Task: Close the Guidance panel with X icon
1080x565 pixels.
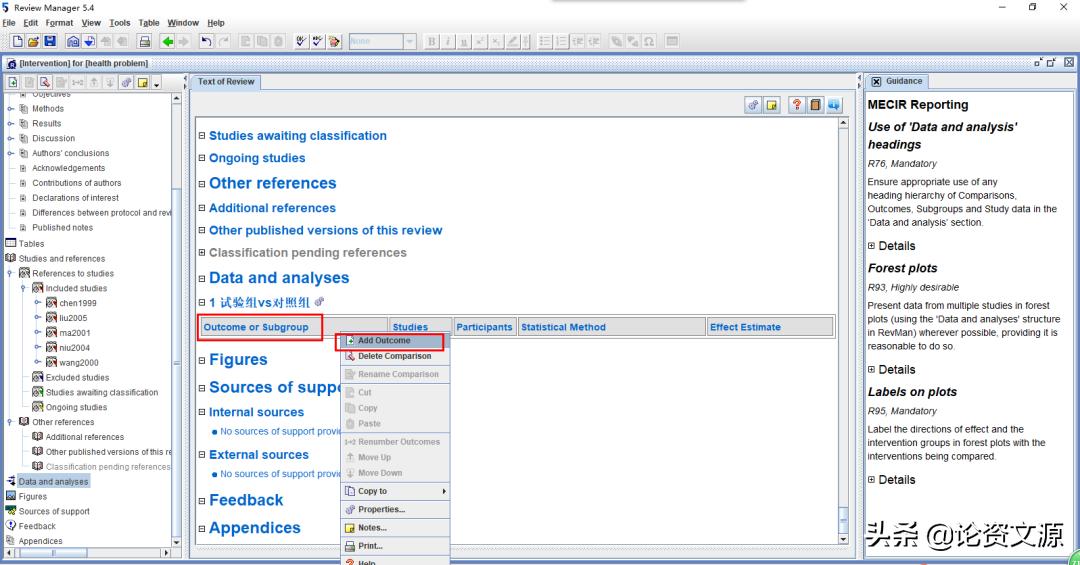Action: (876, 81)
